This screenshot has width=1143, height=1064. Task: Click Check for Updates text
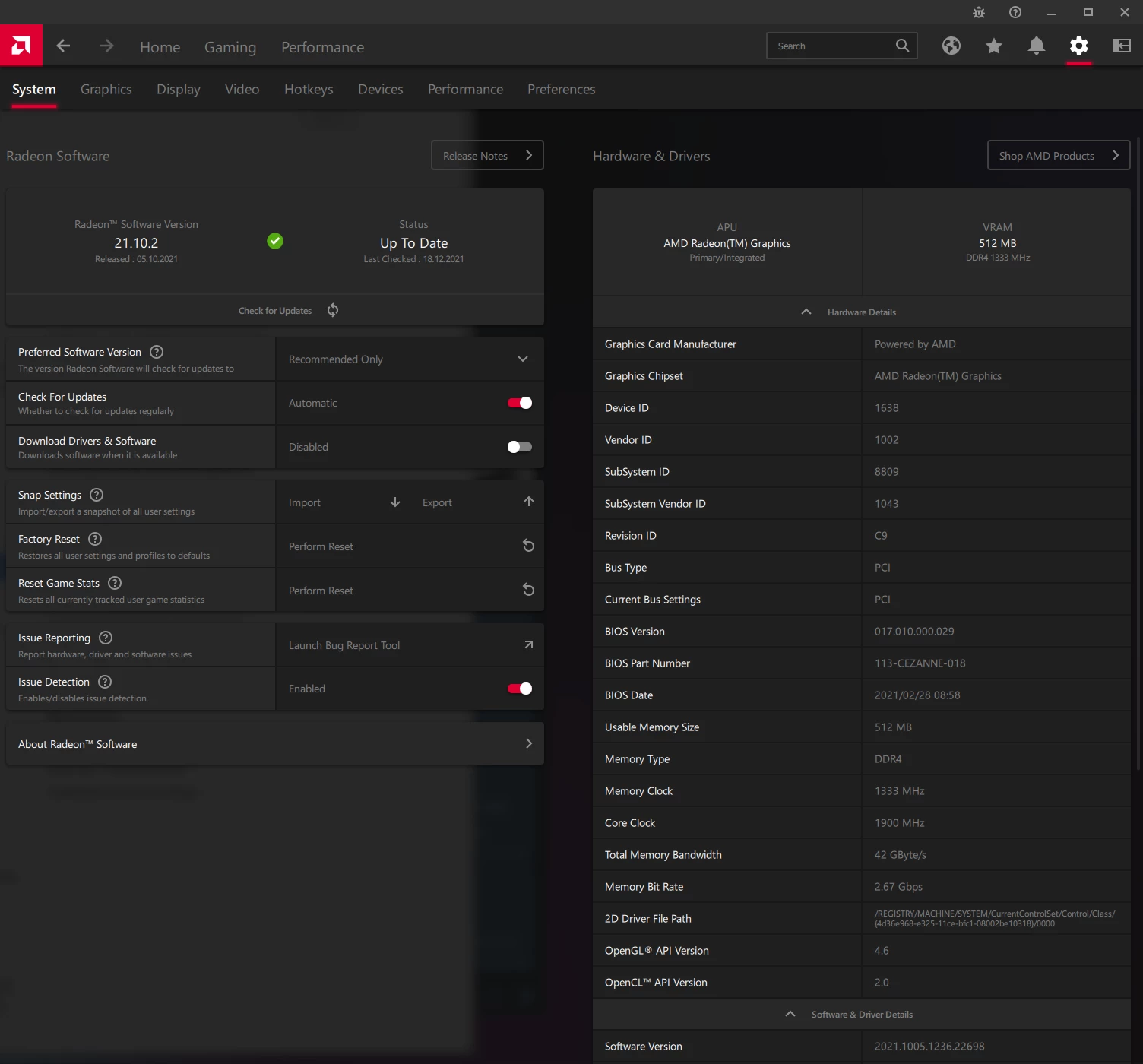[x=275, y=311]
